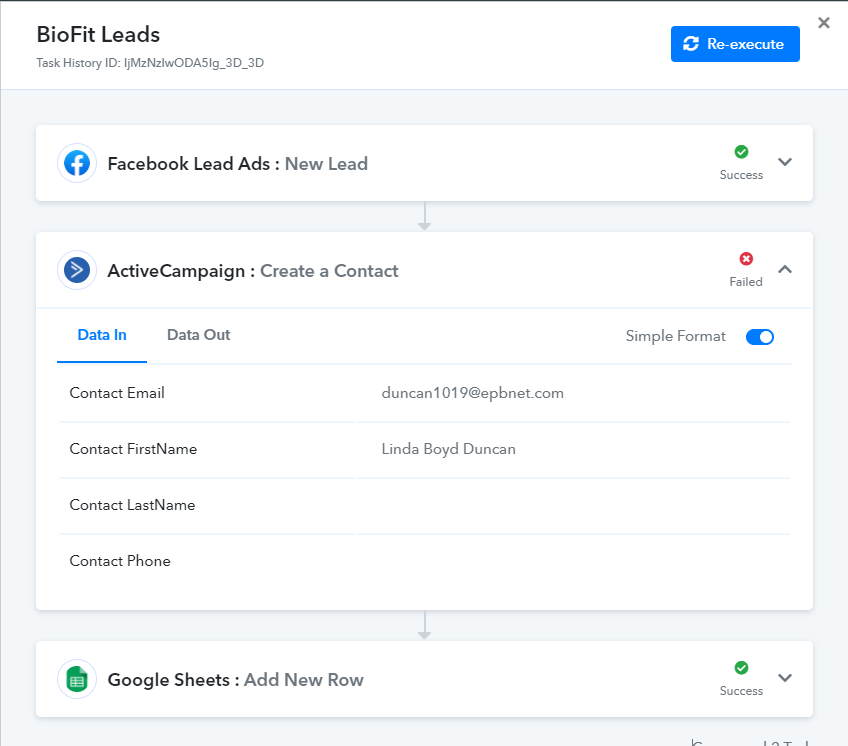The height and width of the screenshot is (746, 848).
Task: Switch to the Data In tab
Action: click(102, 335)
